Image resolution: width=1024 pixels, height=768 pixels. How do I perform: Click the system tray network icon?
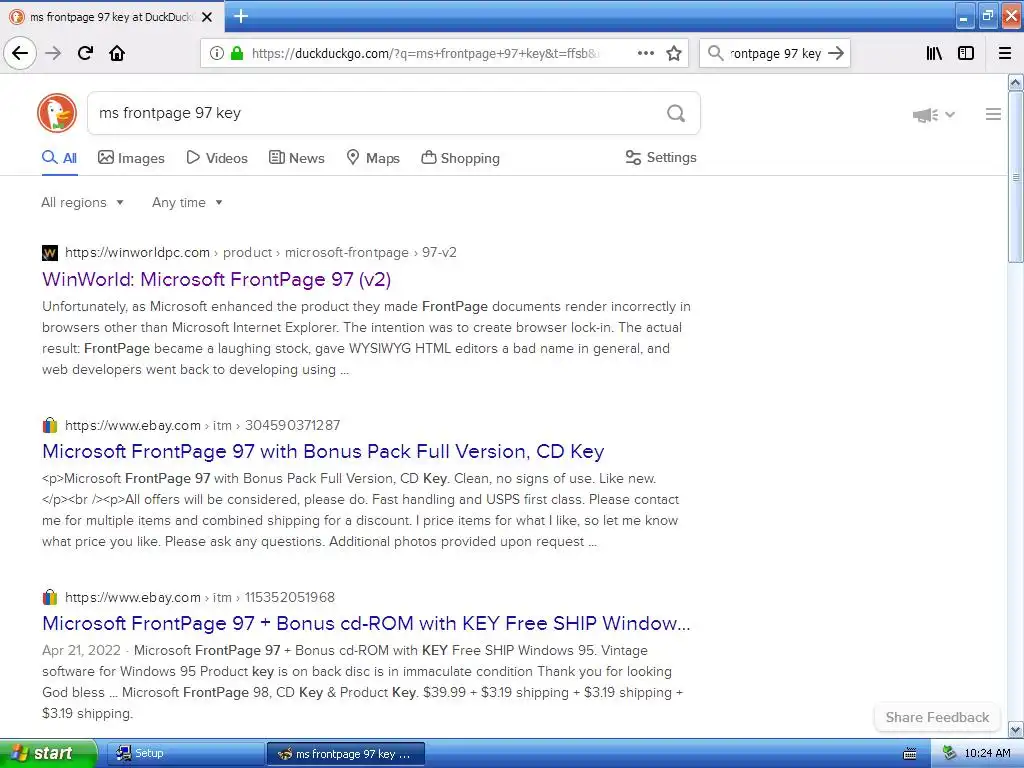950,753
